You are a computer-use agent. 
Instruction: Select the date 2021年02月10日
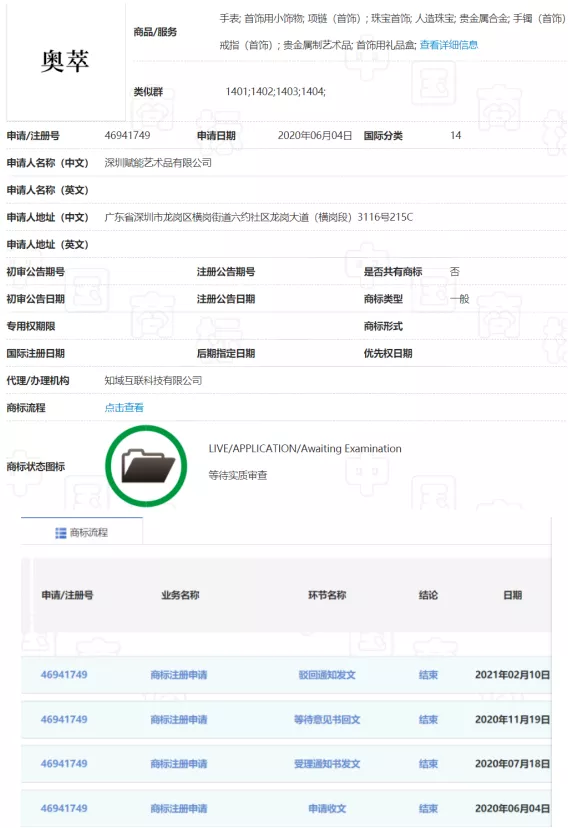pyautogui.click(x=512, y=675)
